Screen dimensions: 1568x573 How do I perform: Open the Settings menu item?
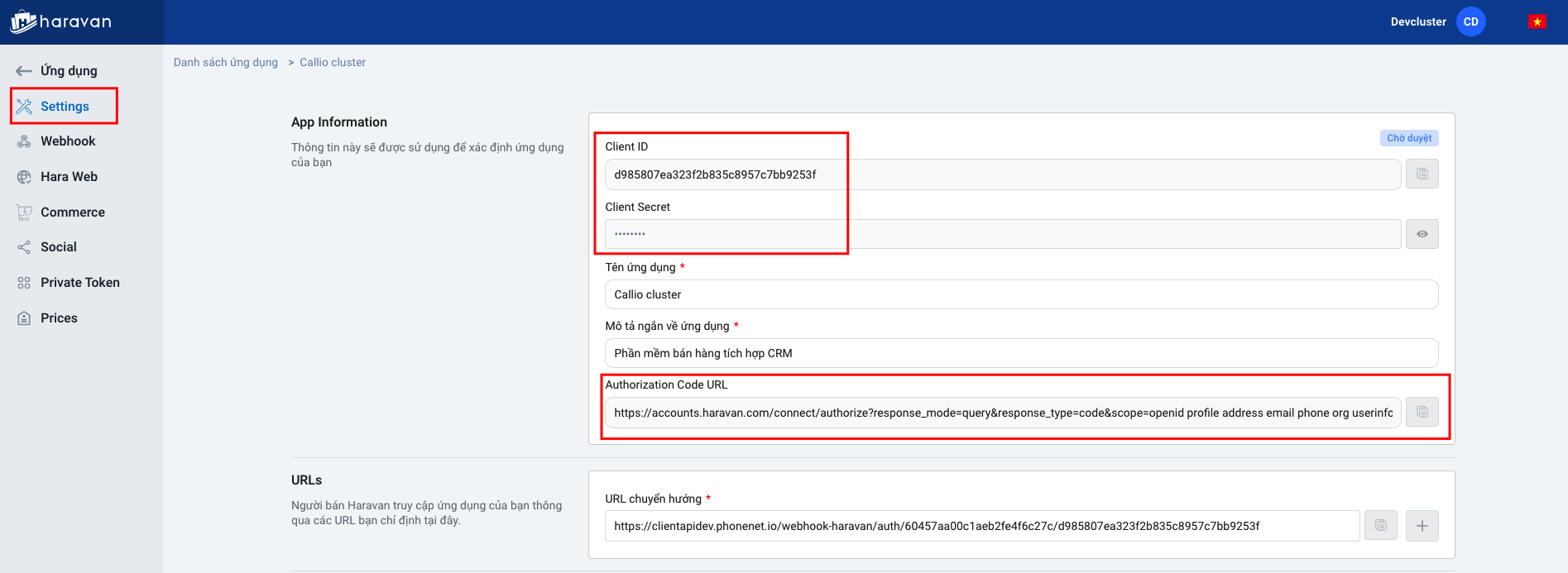(x=65, y=107)
